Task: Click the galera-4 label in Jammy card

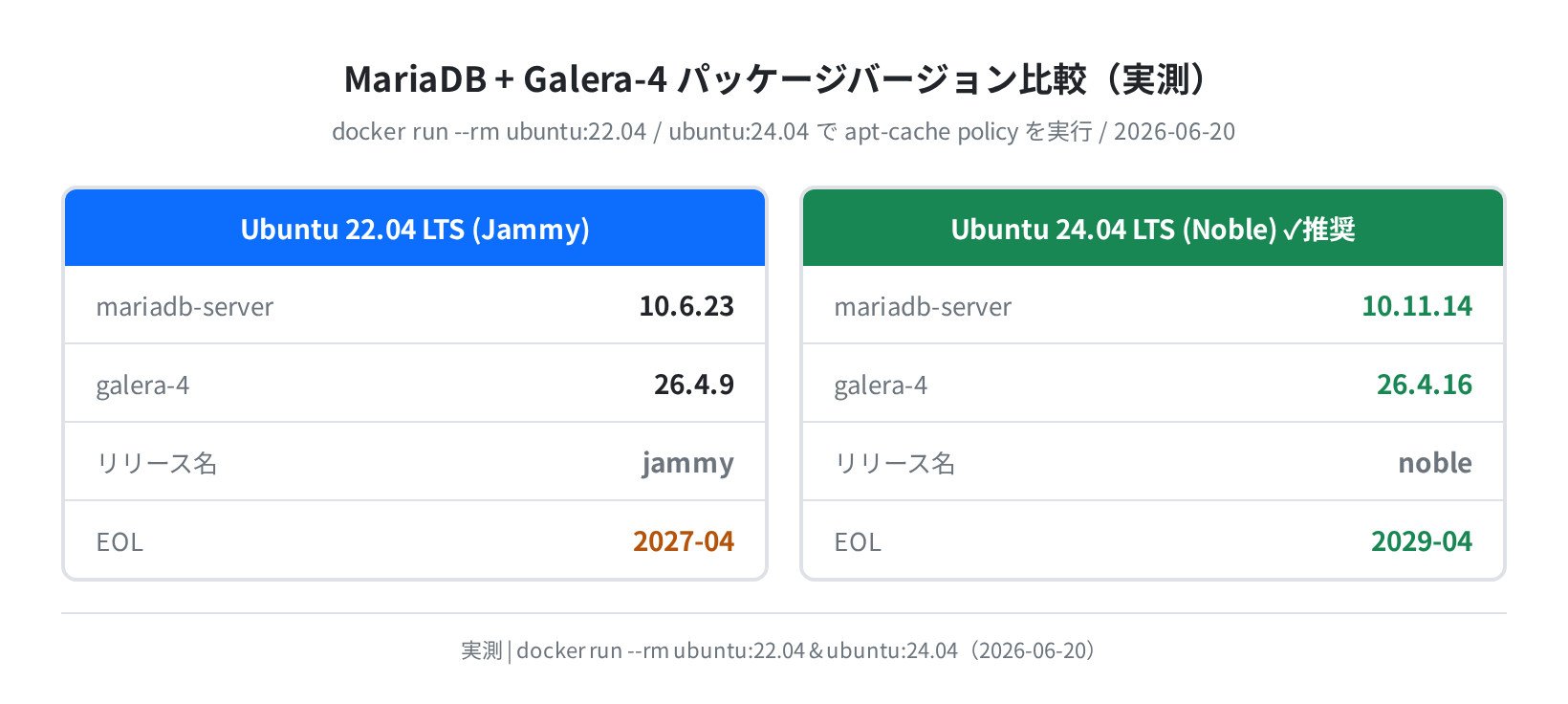Action: [x=142, y=385]
